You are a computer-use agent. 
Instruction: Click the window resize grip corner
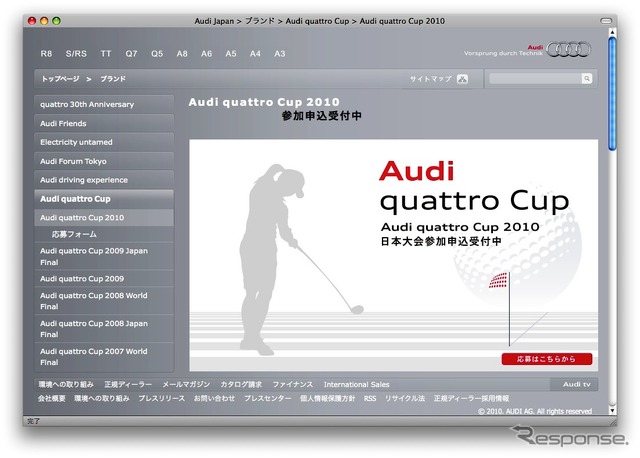(613, 422)
